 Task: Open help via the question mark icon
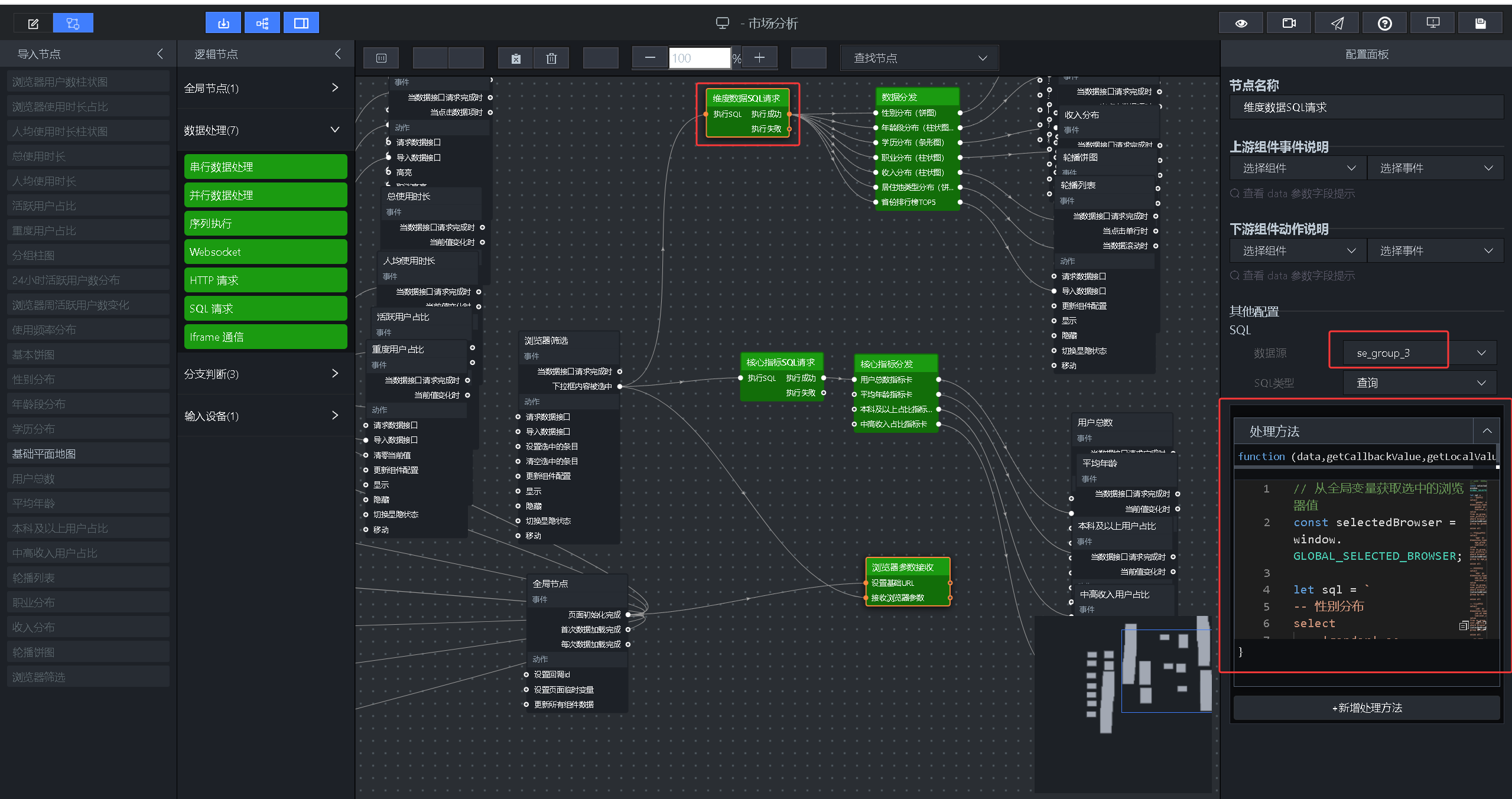pos(1385,24)
